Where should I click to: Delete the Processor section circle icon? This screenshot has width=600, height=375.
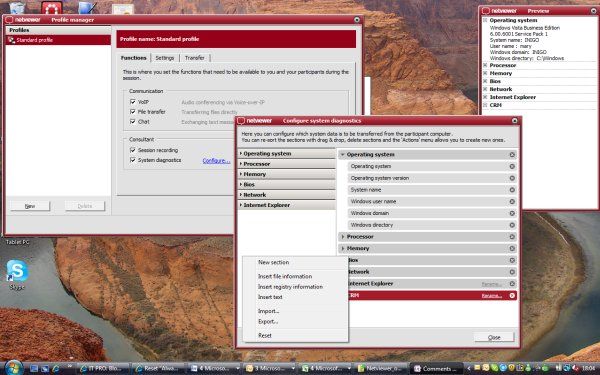tap(512, 237)
